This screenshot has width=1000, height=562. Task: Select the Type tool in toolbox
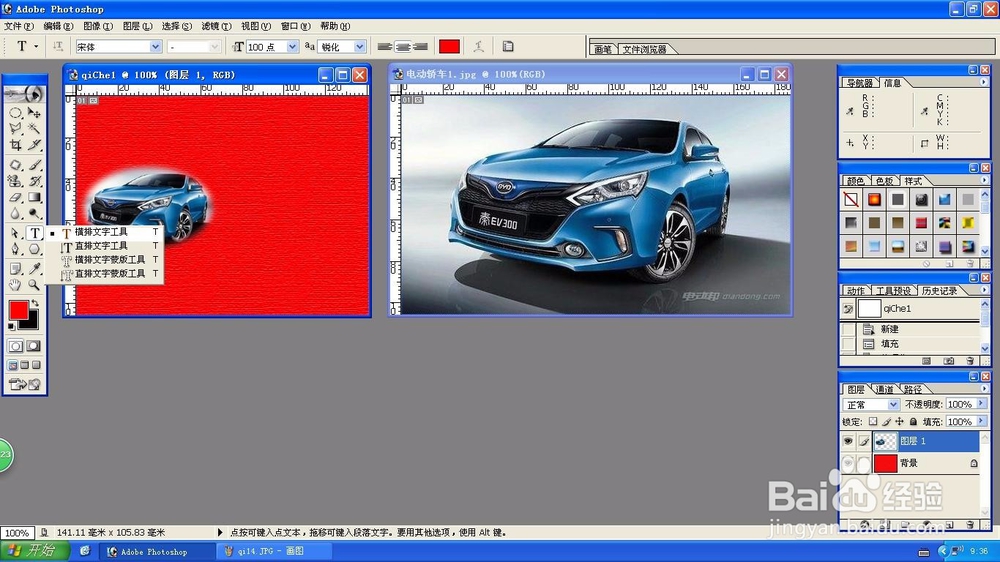(34, 233)
